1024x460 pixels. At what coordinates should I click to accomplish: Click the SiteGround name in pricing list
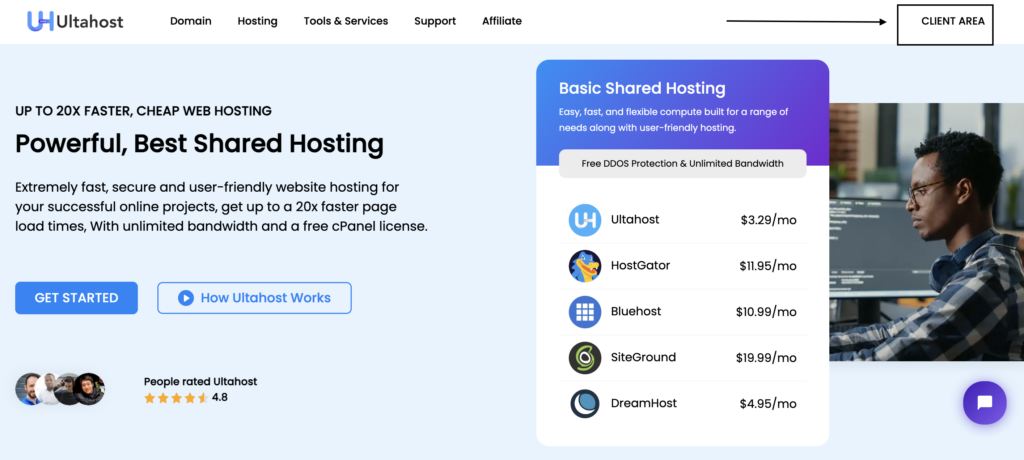pyautogui.click(x=643, y=357)
